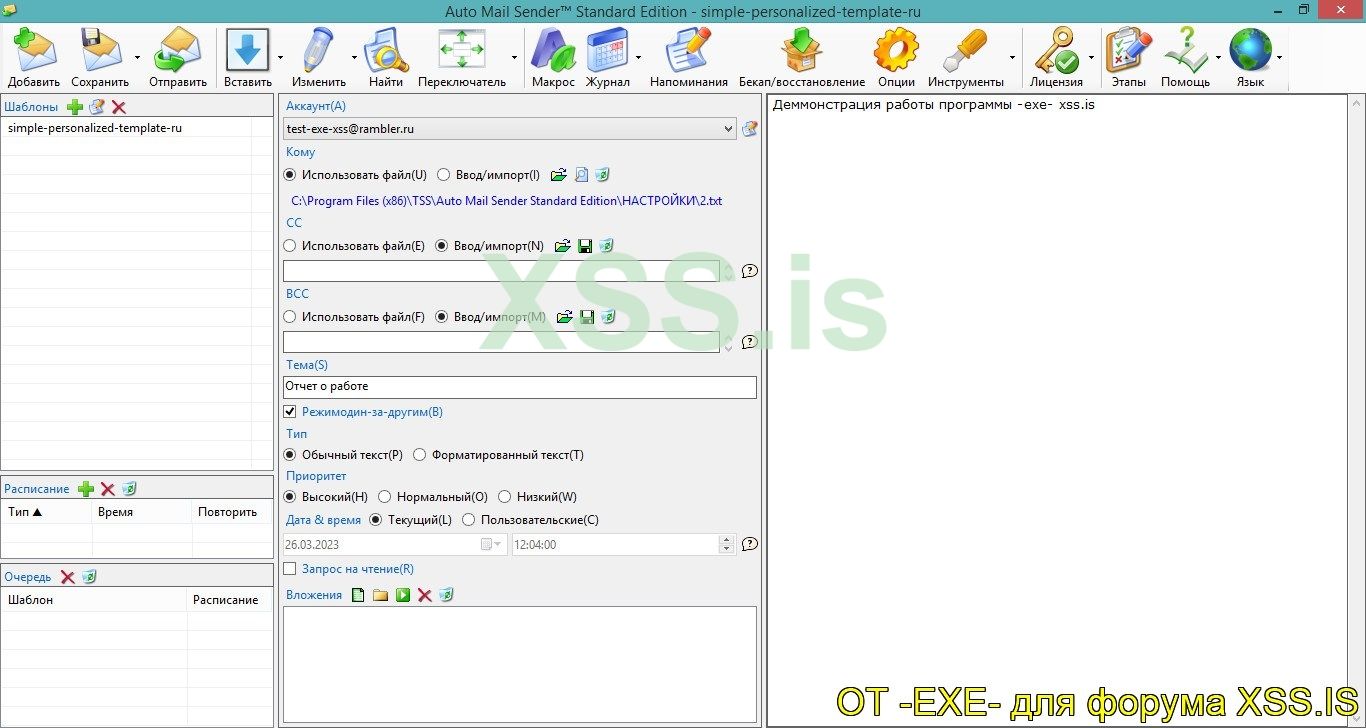Viewport: 1366px width, 728px height.
Task: Set priority to Низкий(W)
Action: 505,497
